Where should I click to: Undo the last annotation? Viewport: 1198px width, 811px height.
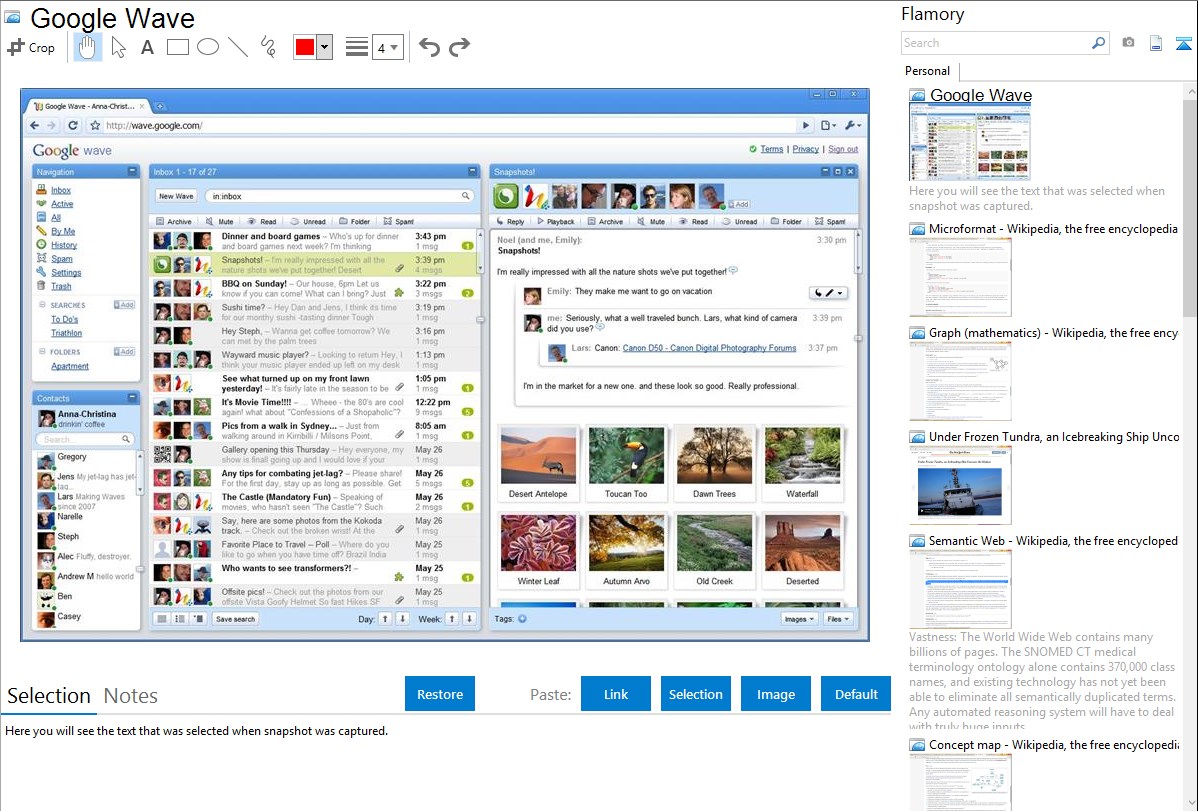(x=429, y=47)
